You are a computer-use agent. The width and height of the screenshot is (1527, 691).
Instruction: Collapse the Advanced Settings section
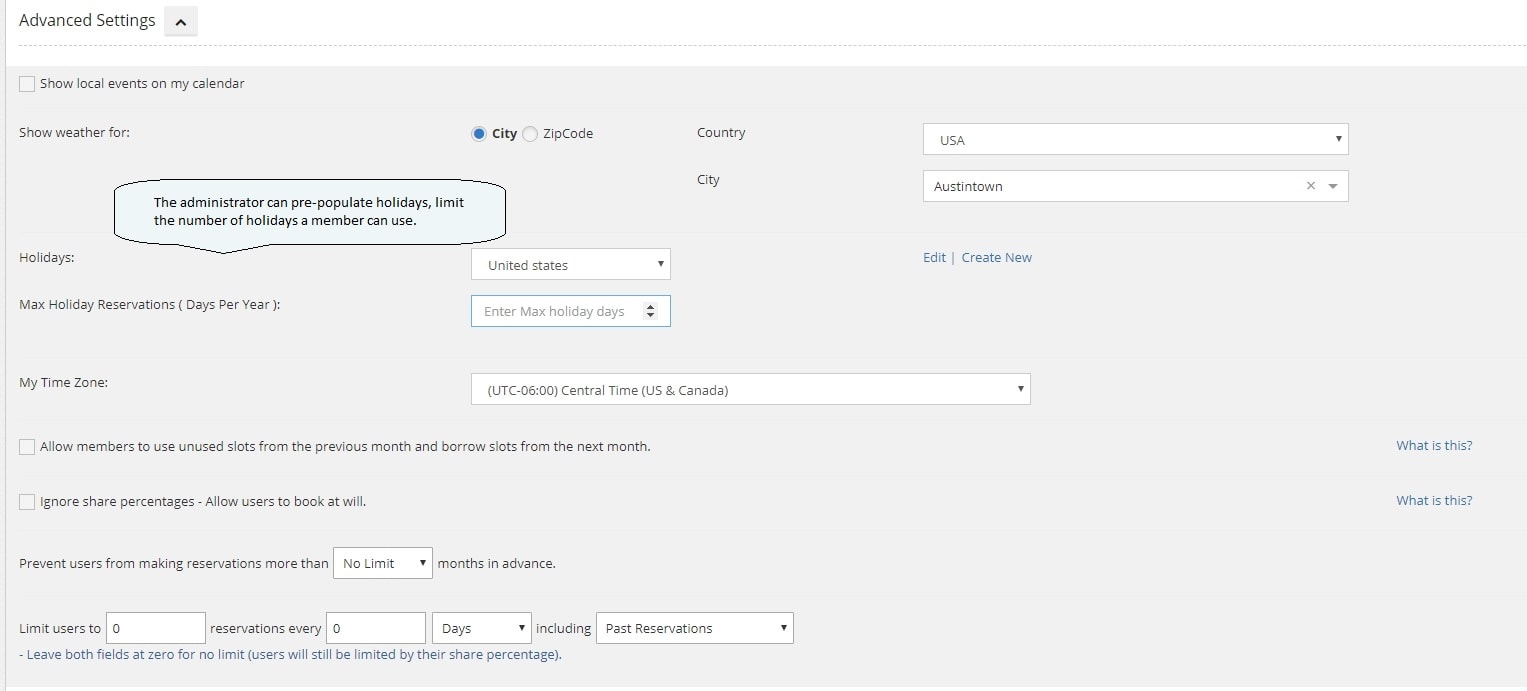point(181,21)
